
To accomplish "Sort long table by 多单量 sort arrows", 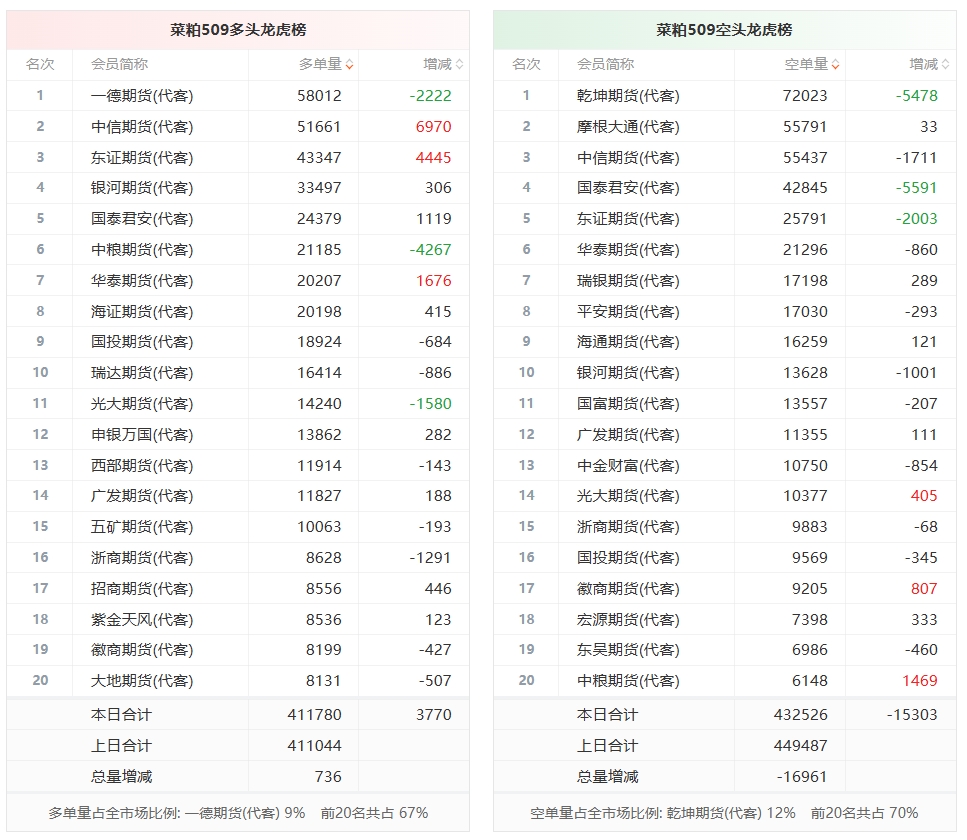I will tap(350, 64).
